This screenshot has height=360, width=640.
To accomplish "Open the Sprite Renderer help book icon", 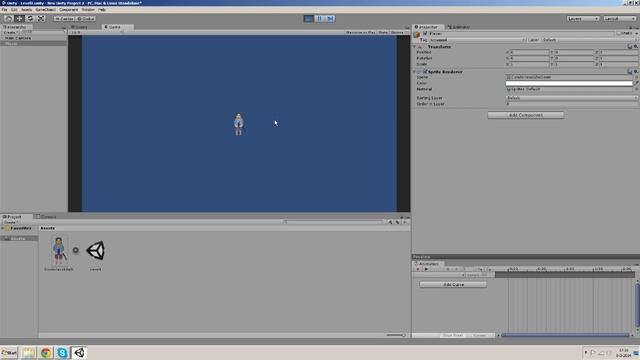I will (630, 72).
